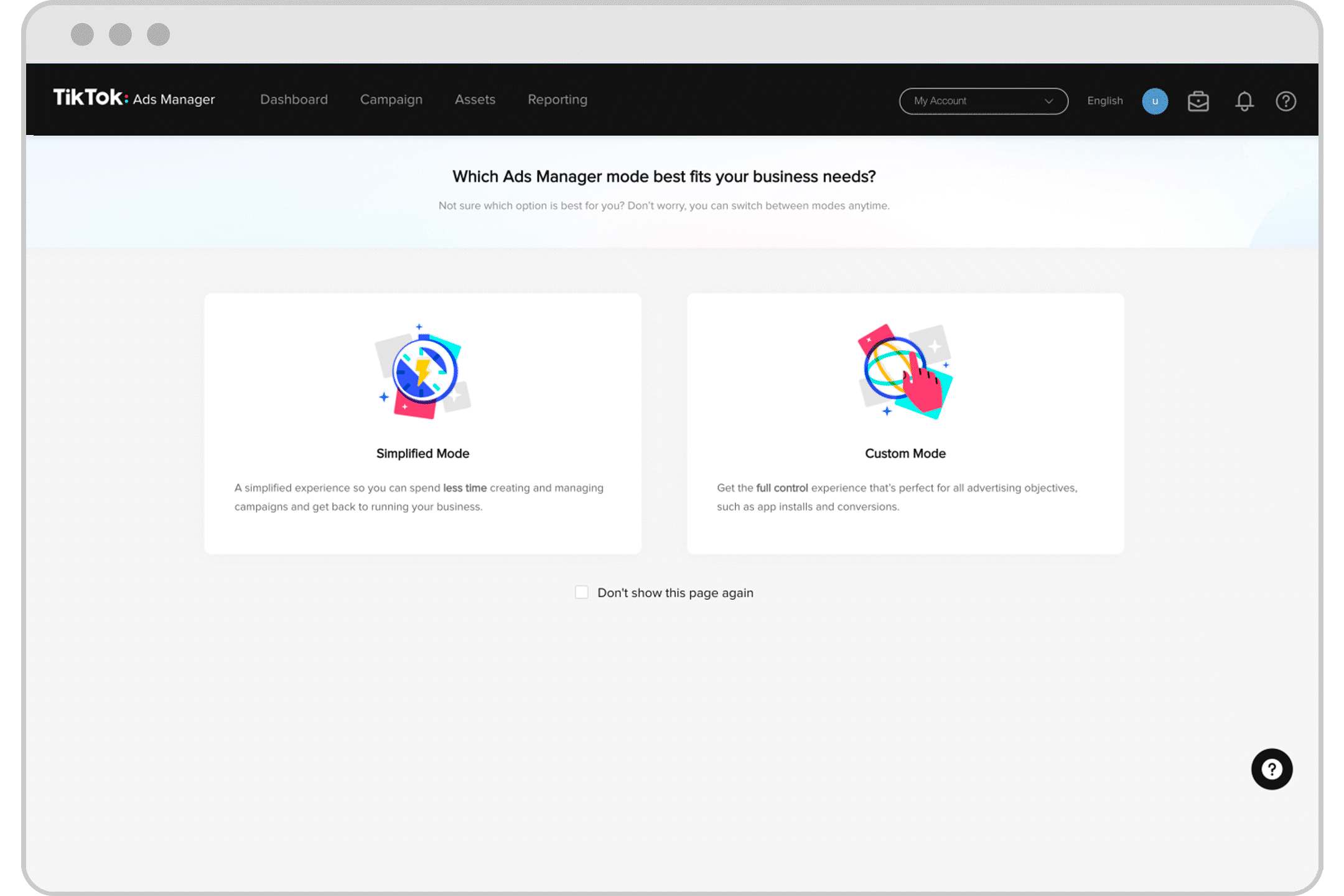Open the Campaign menu

point(390,99)
